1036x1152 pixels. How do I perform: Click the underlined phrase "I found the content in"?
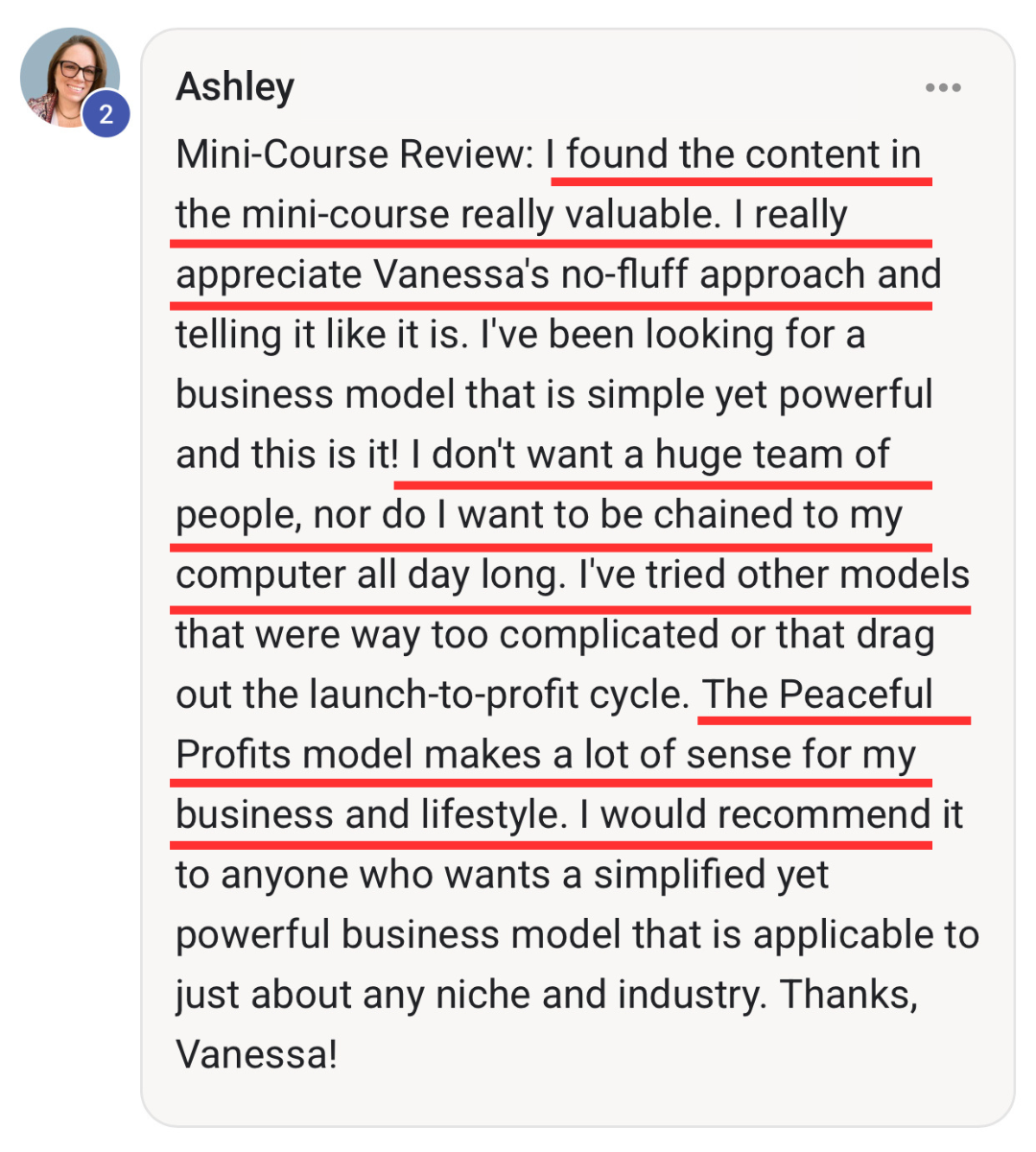734,155
